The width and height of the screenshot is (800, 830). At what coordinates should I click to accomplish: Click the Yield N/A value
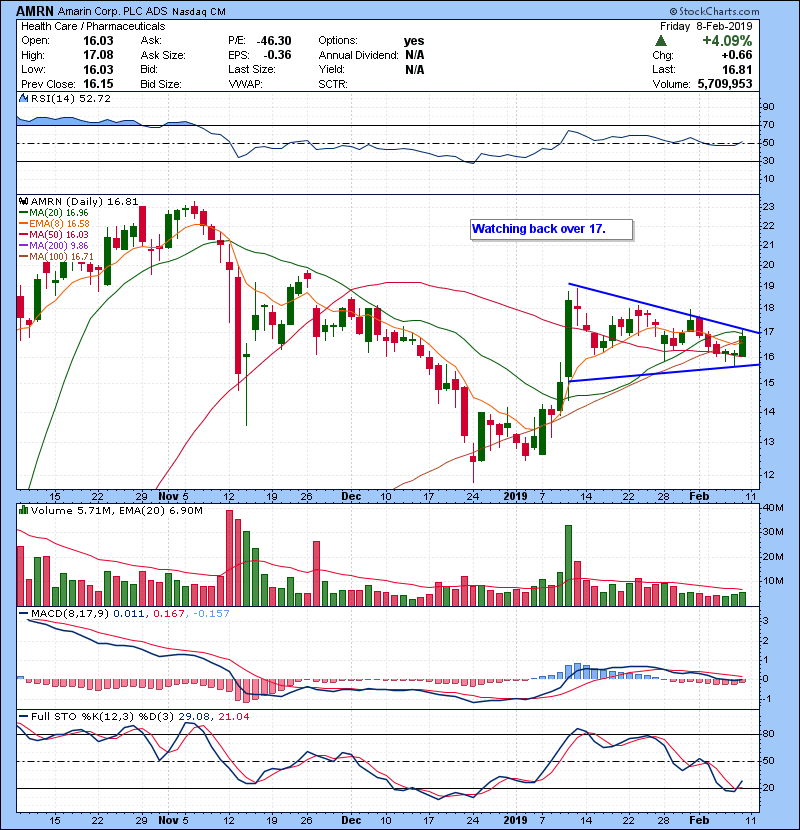point(415,69)
